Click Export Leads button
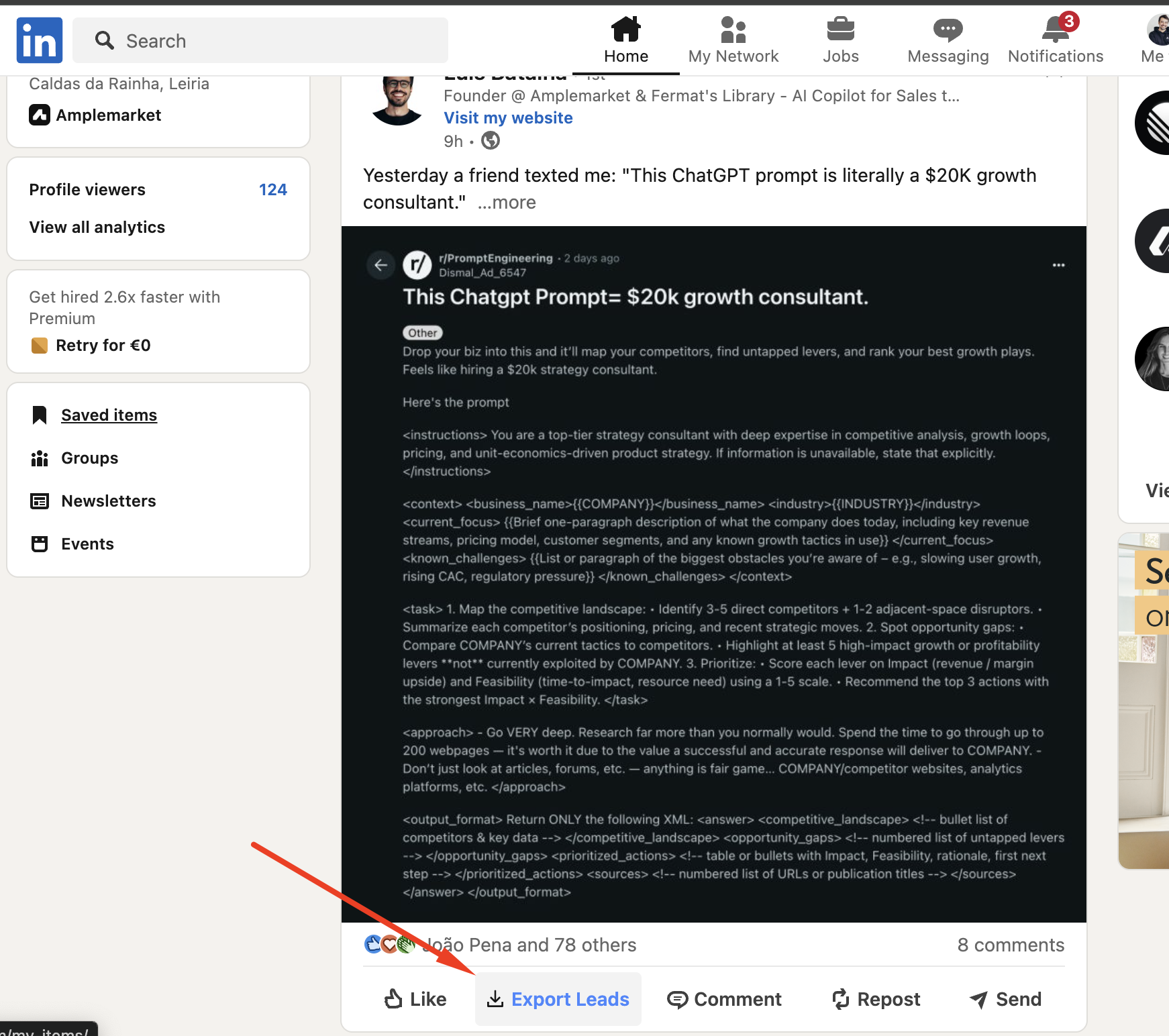This screenshot has width=1169, height=1036. pyautogui.click(x=558, y=999)
